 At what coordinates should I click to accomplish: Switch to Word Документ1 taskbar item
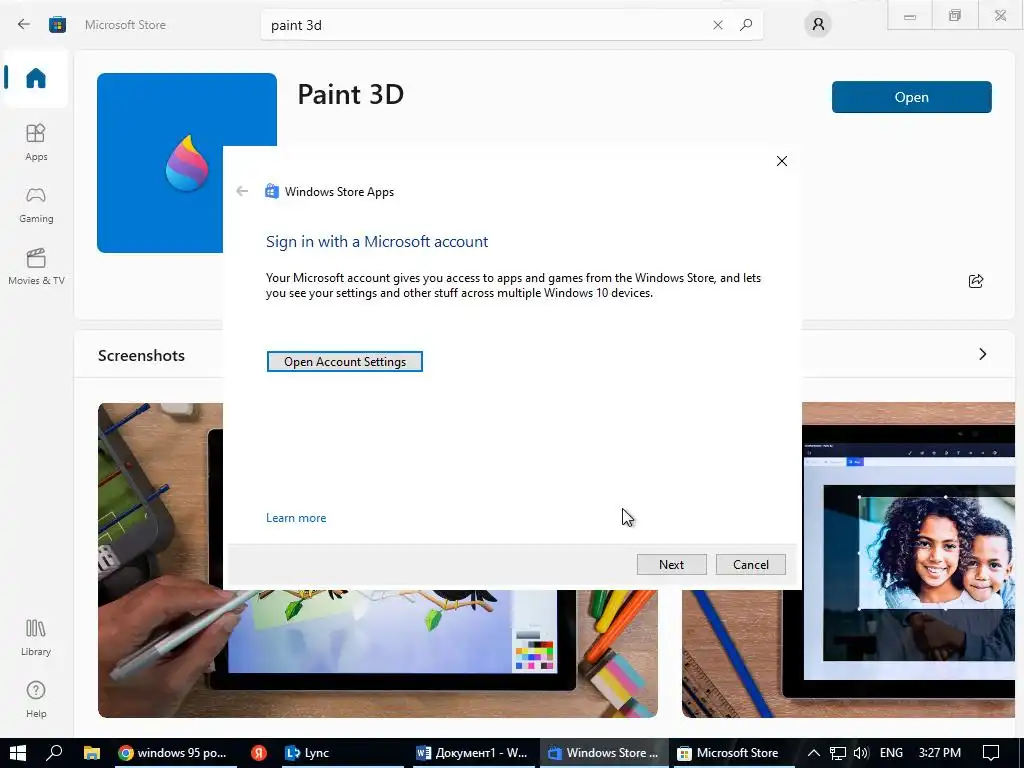[x=473, y=753]
